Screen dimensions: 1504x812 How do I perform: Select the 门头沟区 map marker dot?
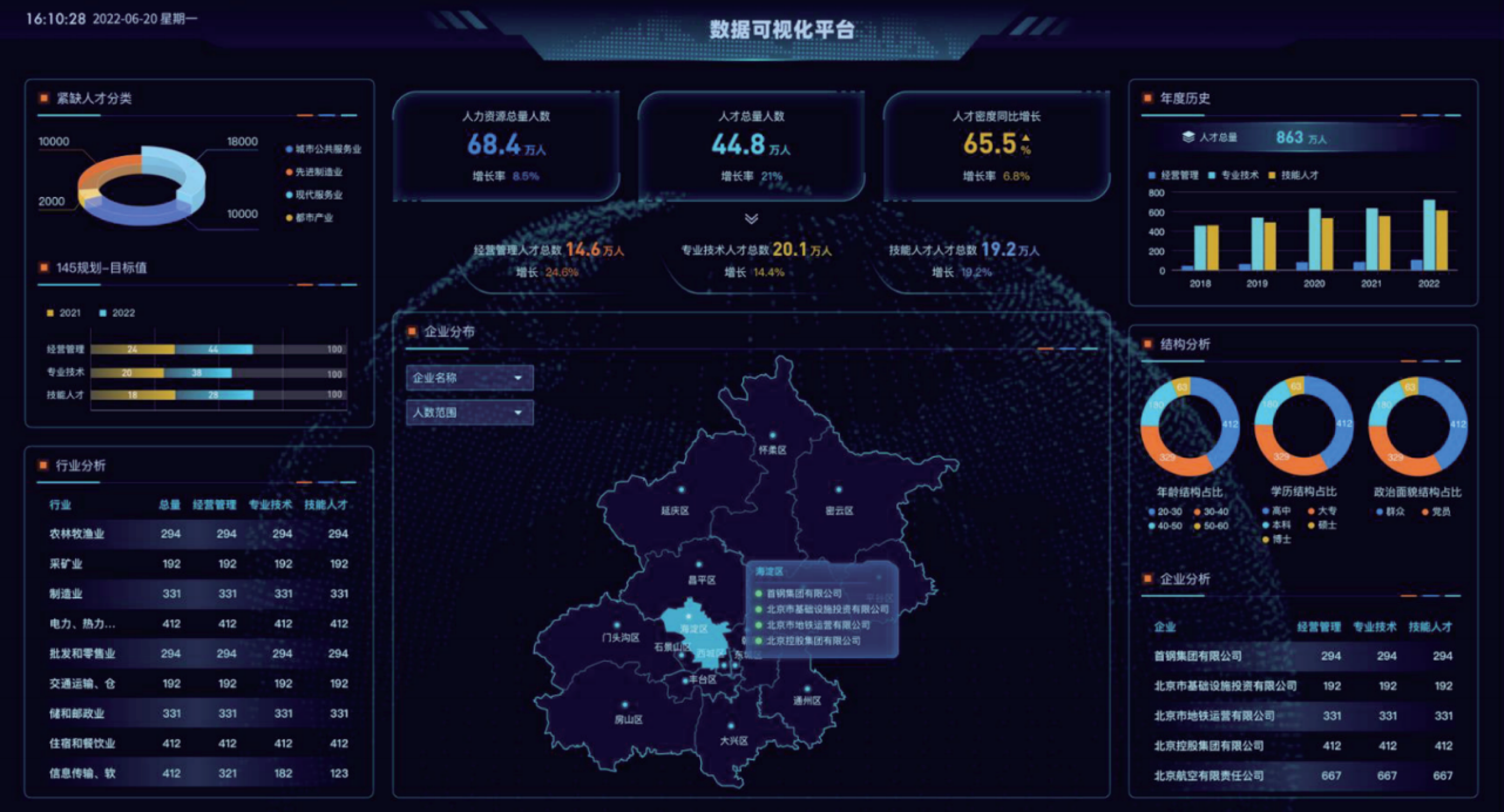(x=617, y=625)
